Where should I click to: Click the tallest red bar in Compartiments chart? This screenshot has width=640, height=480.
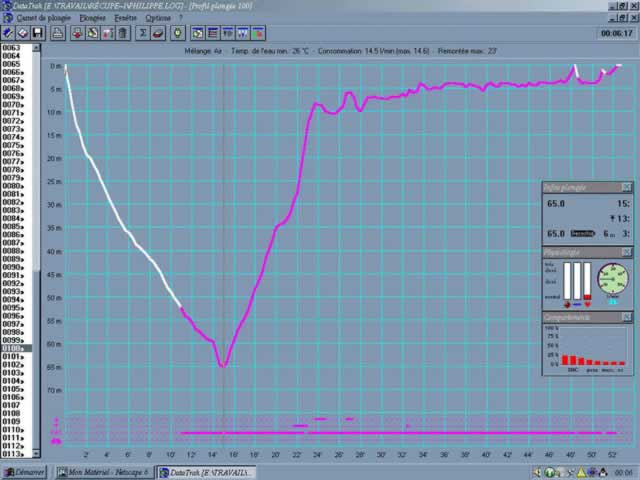click(565, 360)
